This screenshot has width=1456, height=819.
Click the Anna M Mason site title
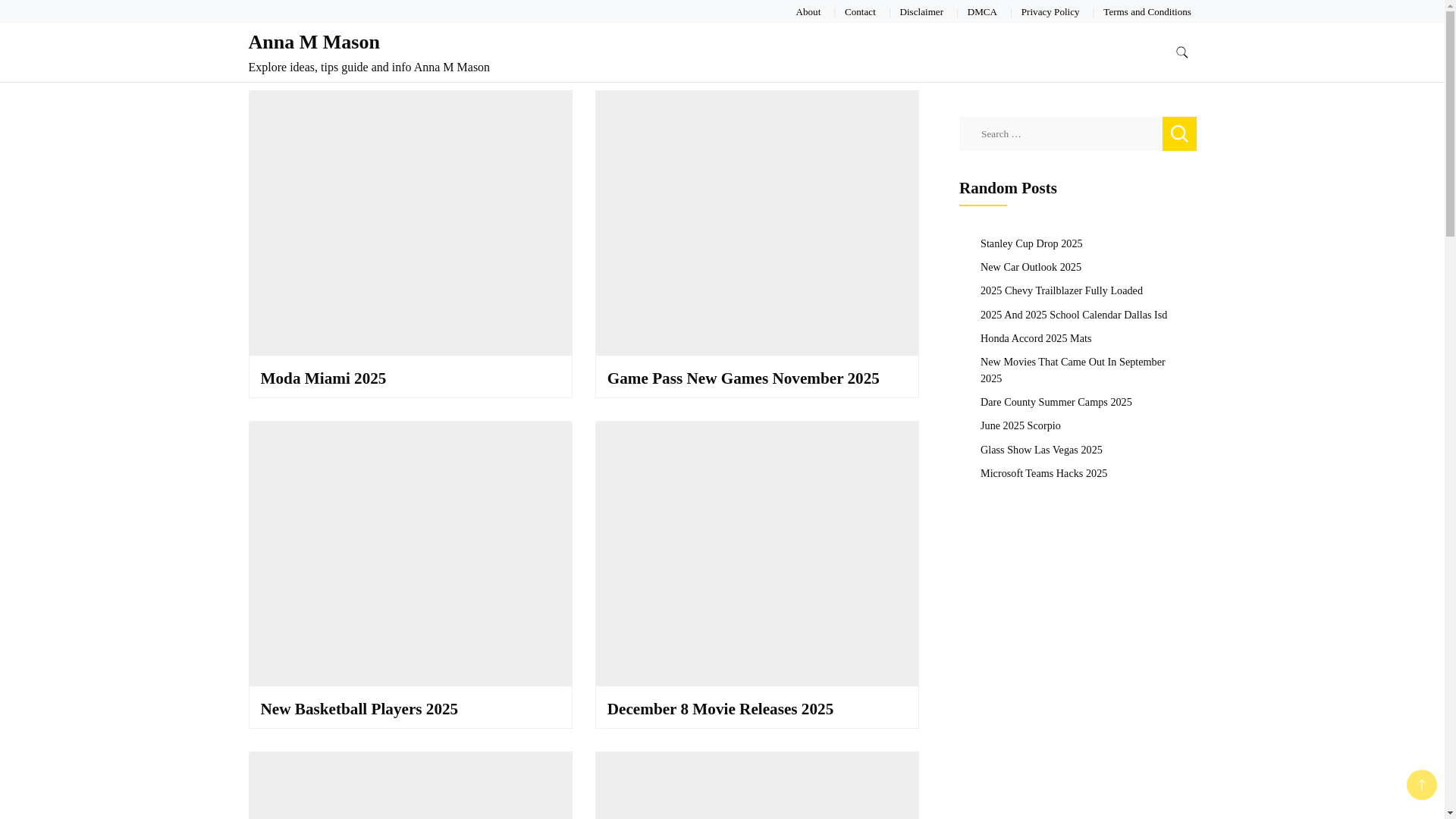pos(314,42)
